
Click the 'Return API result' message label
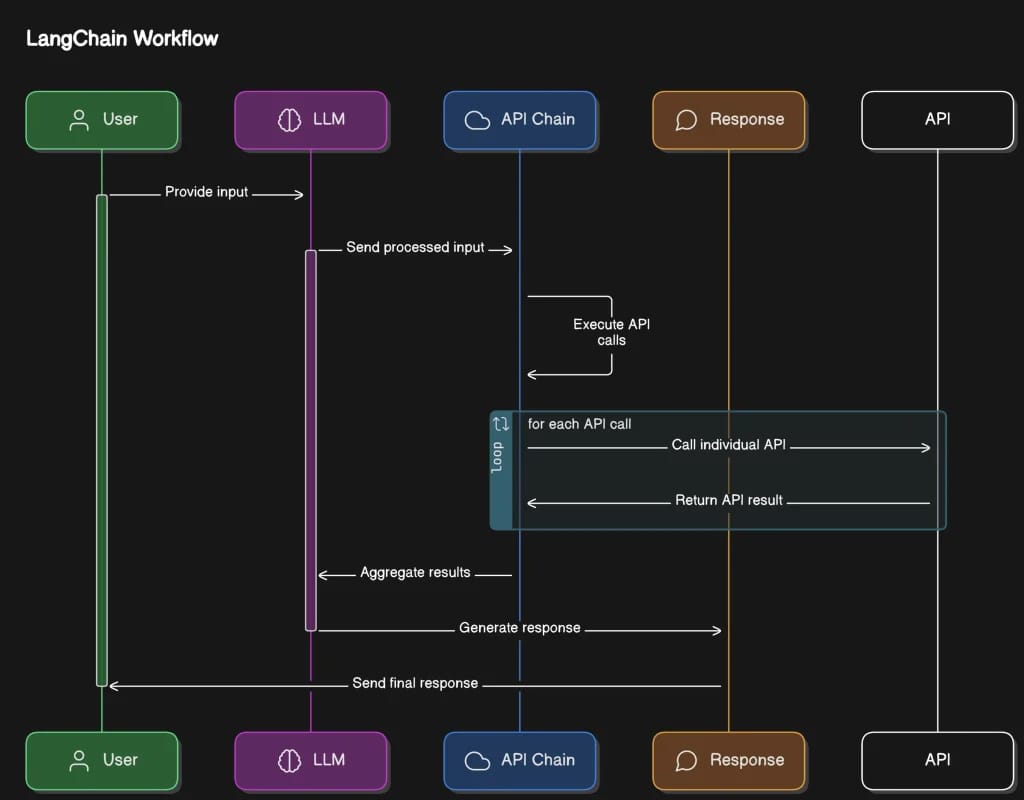[729, 500]
